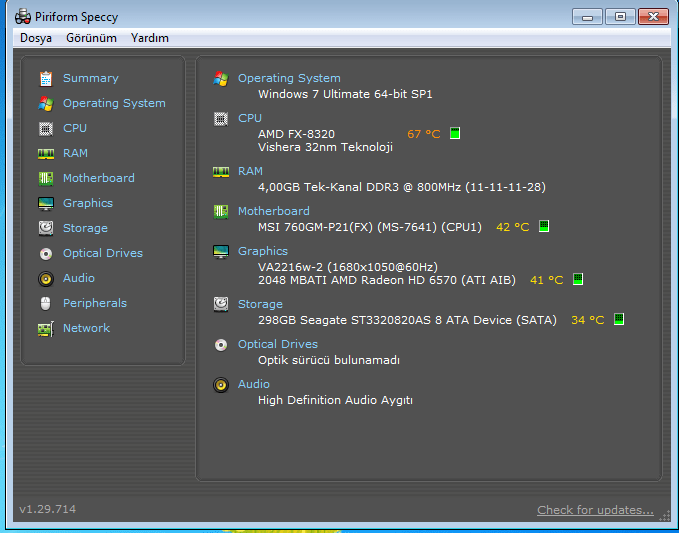Click the 'Windows 7 Ultimate 64-bit SP1' text
The width and height of the screenshot is (679, 533).
pyautogui.click(x=345, y=94)
